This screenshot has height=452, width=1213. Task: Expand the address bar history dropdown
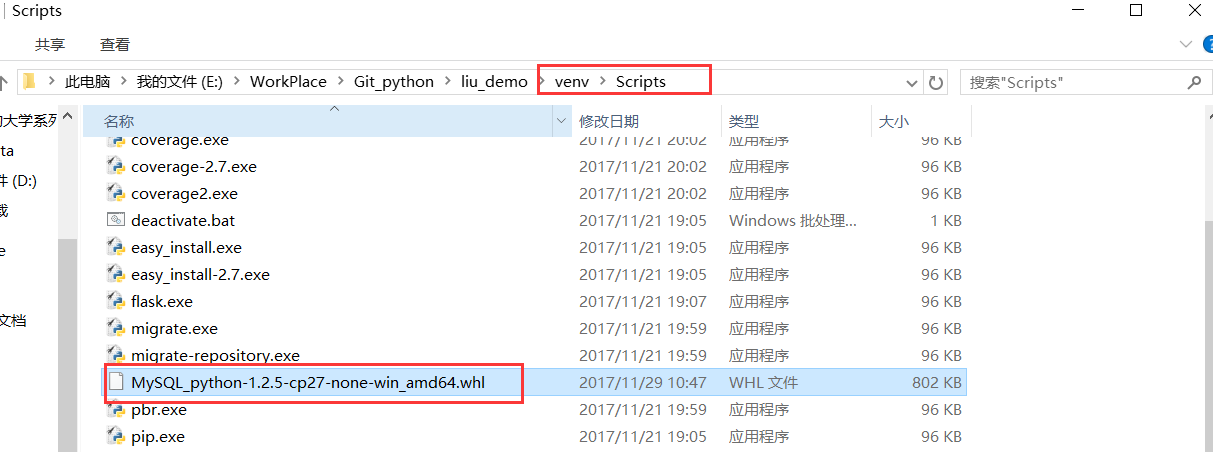tap(911, 83)
